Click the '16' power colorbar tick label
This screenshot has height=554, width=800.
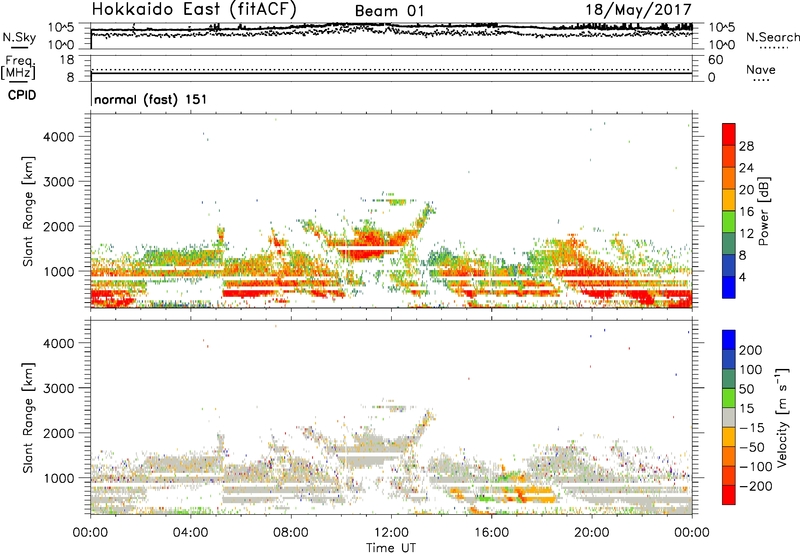[746, 212]
